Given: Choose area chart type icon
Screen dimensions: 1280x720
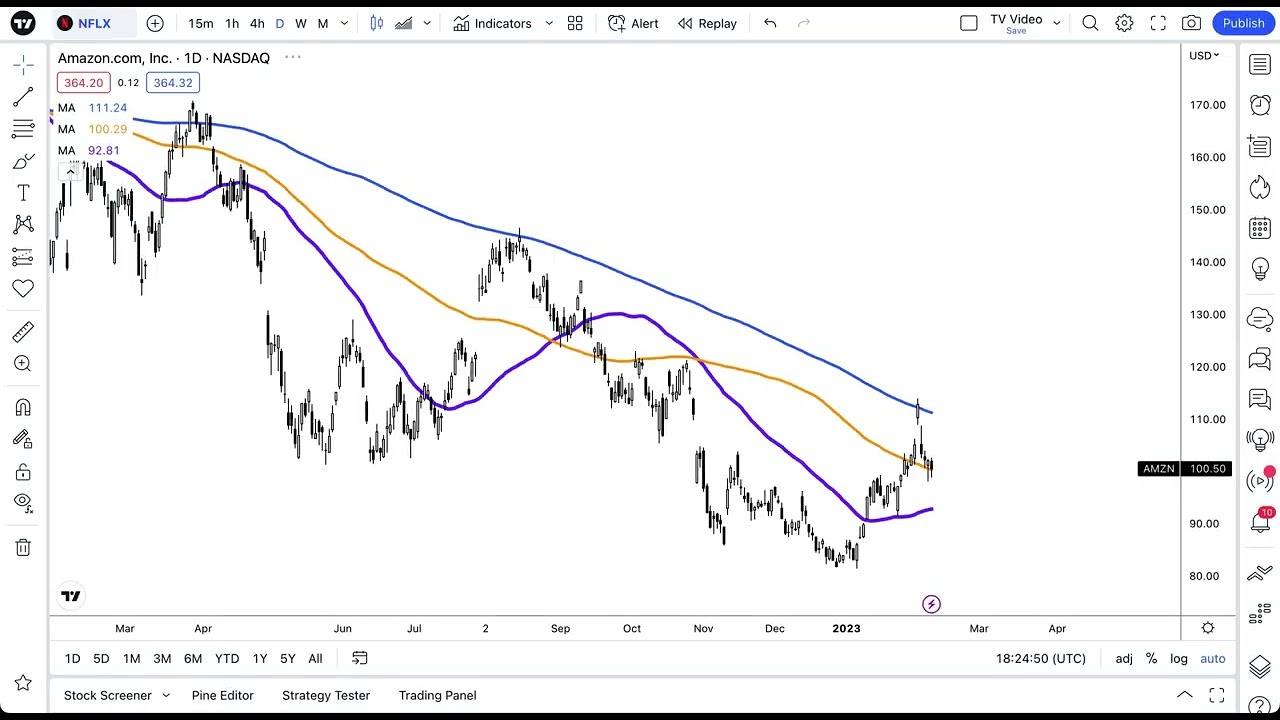Looking at the screenshot, I should [404, 23].
